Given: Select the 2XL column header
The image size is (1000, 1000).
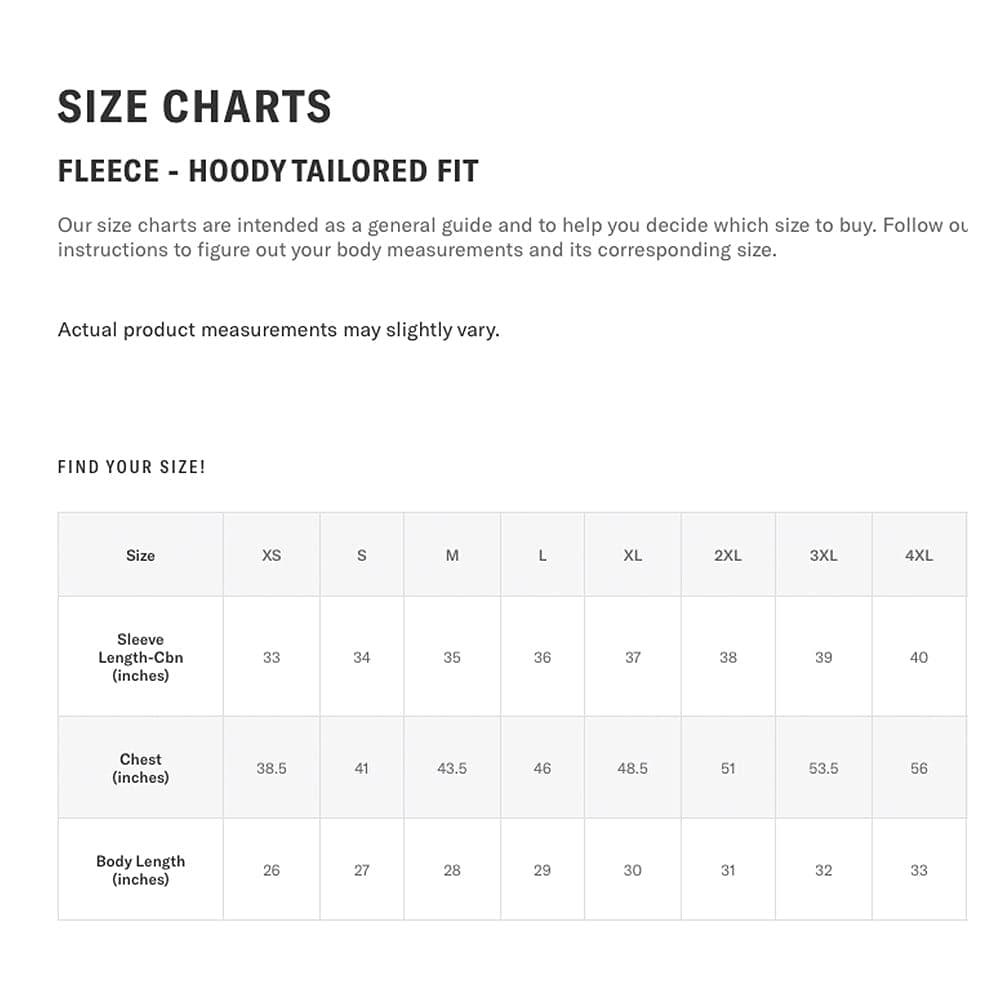Looking at the screenshot, I should [x=728, y=555].
